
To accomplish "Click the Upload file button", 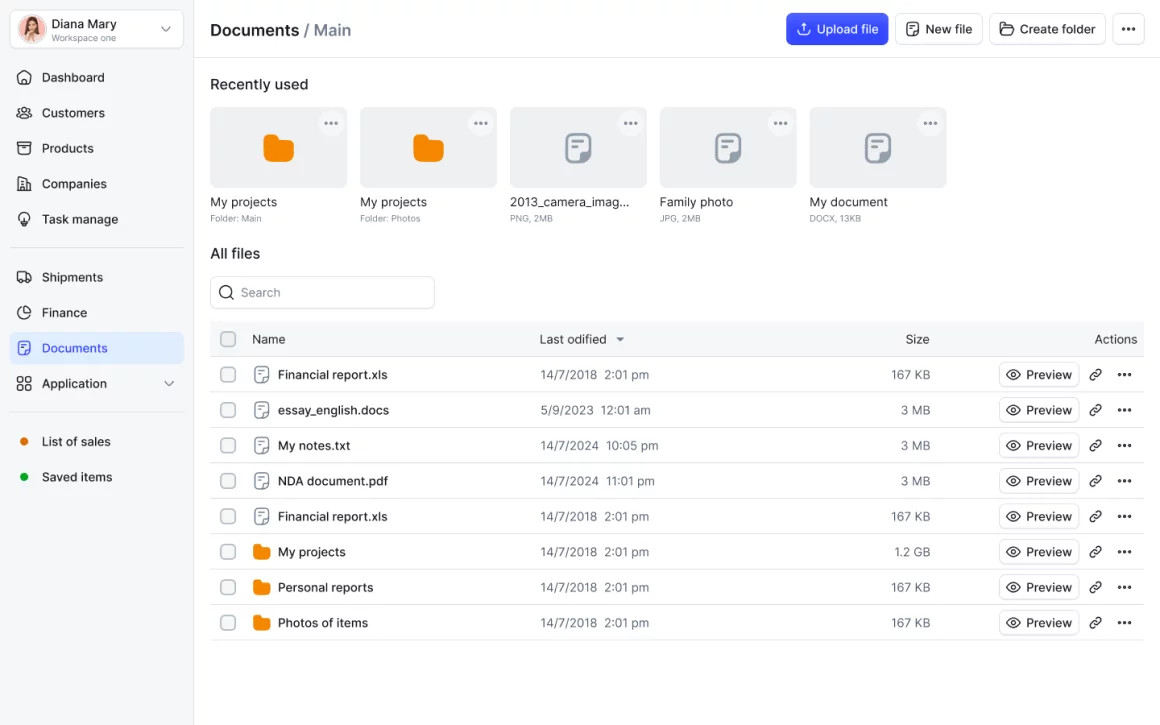I will (837, 29).
